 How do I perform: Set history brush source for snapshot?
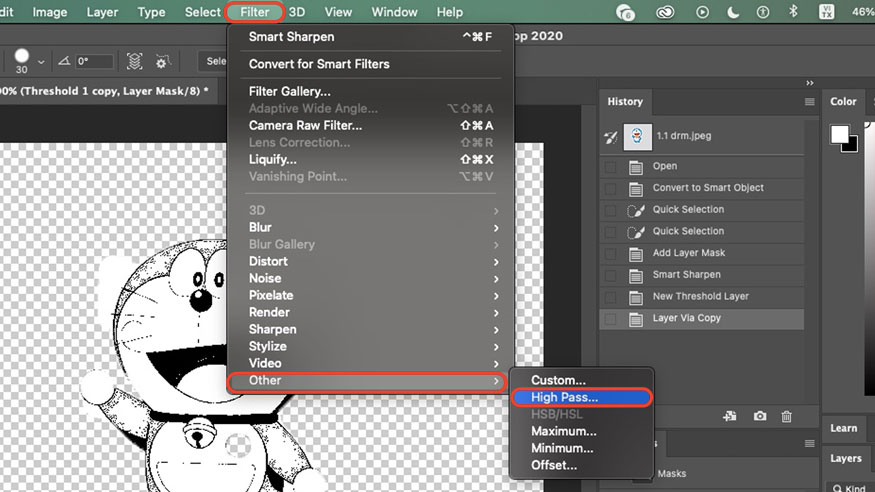611,136
